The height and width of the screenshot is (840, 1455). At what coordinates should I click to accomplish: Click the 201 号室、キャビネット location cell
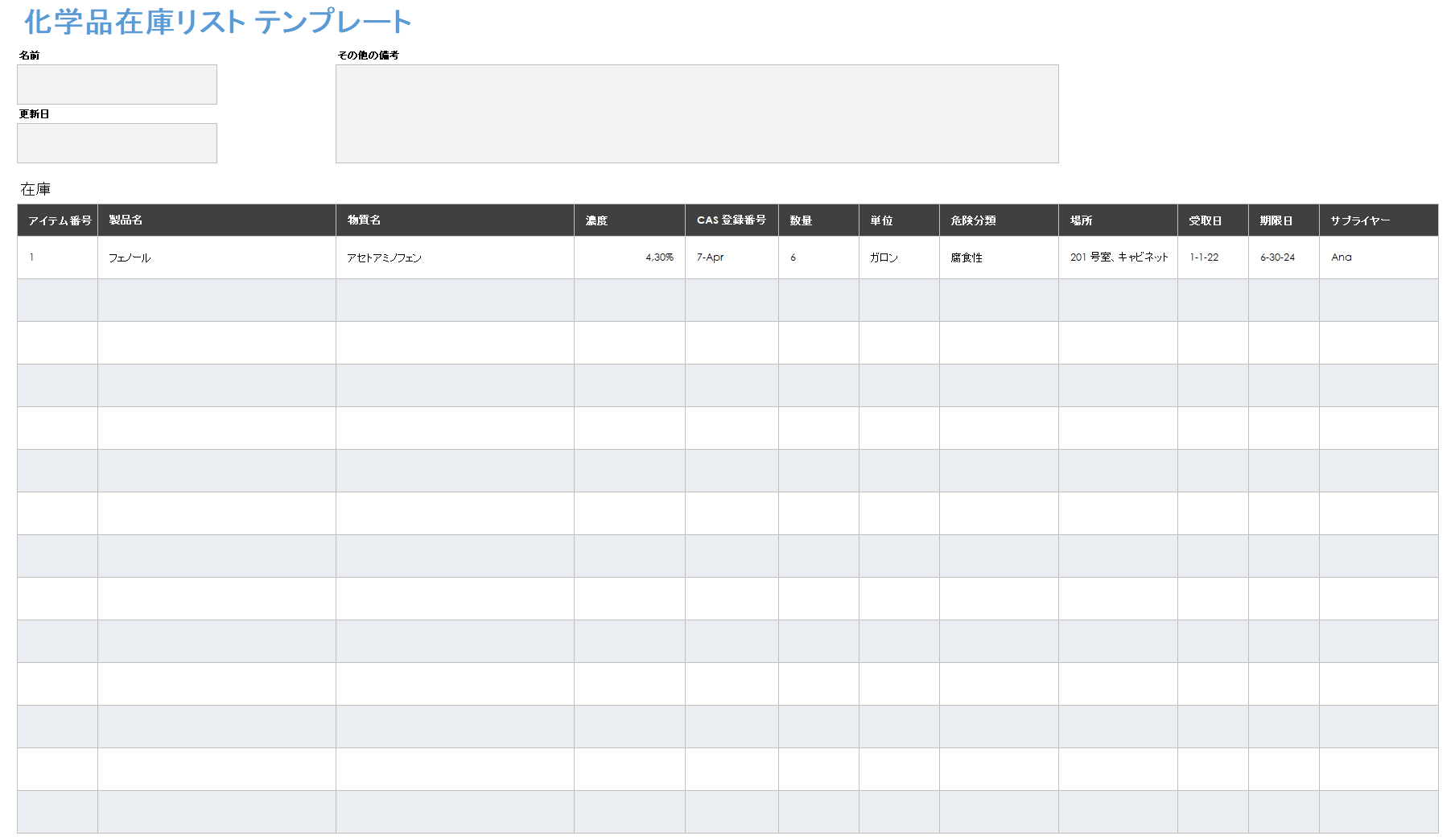(x=1119, y=257)
